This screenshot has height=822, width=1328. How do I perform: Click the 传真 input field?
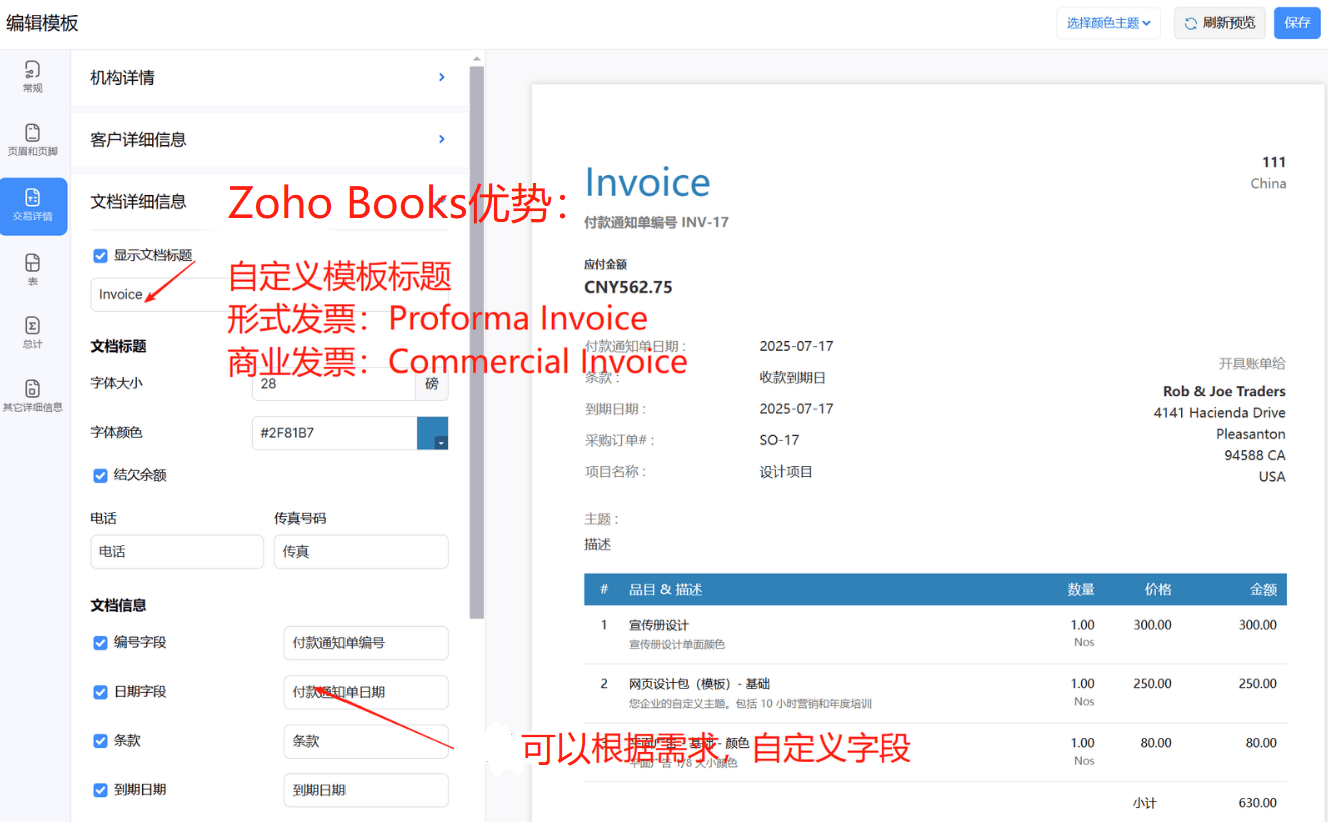click(360, 552)
